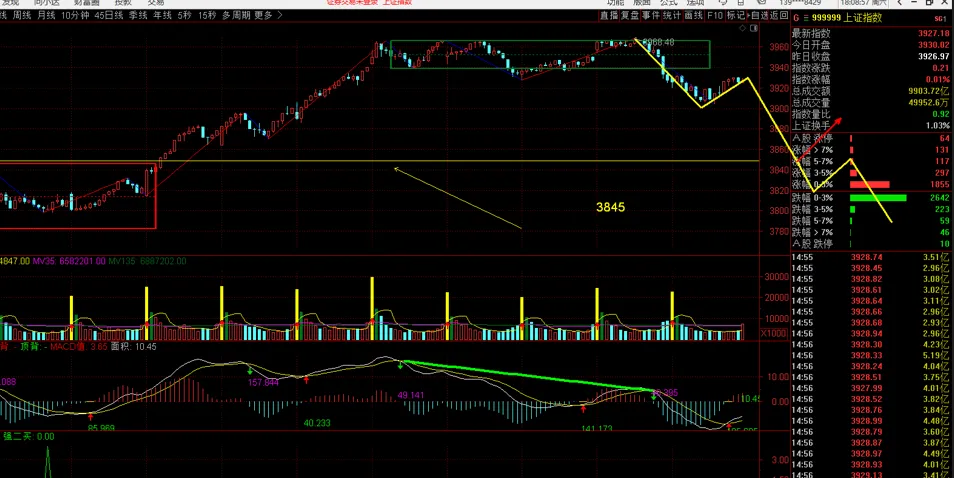Click the small diamond icon above chart
The image size is (954, 478).
[x=742, y=28]
